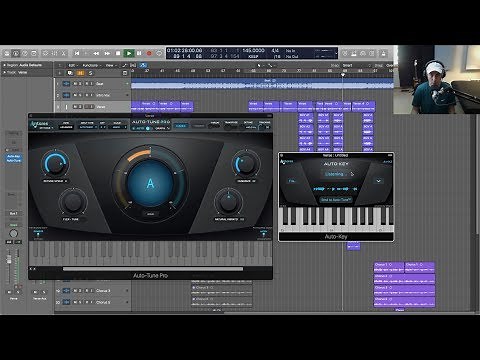Toggle Show Flex icon
Viewport: 480px width, 360px height.
[x=133, y=65]
